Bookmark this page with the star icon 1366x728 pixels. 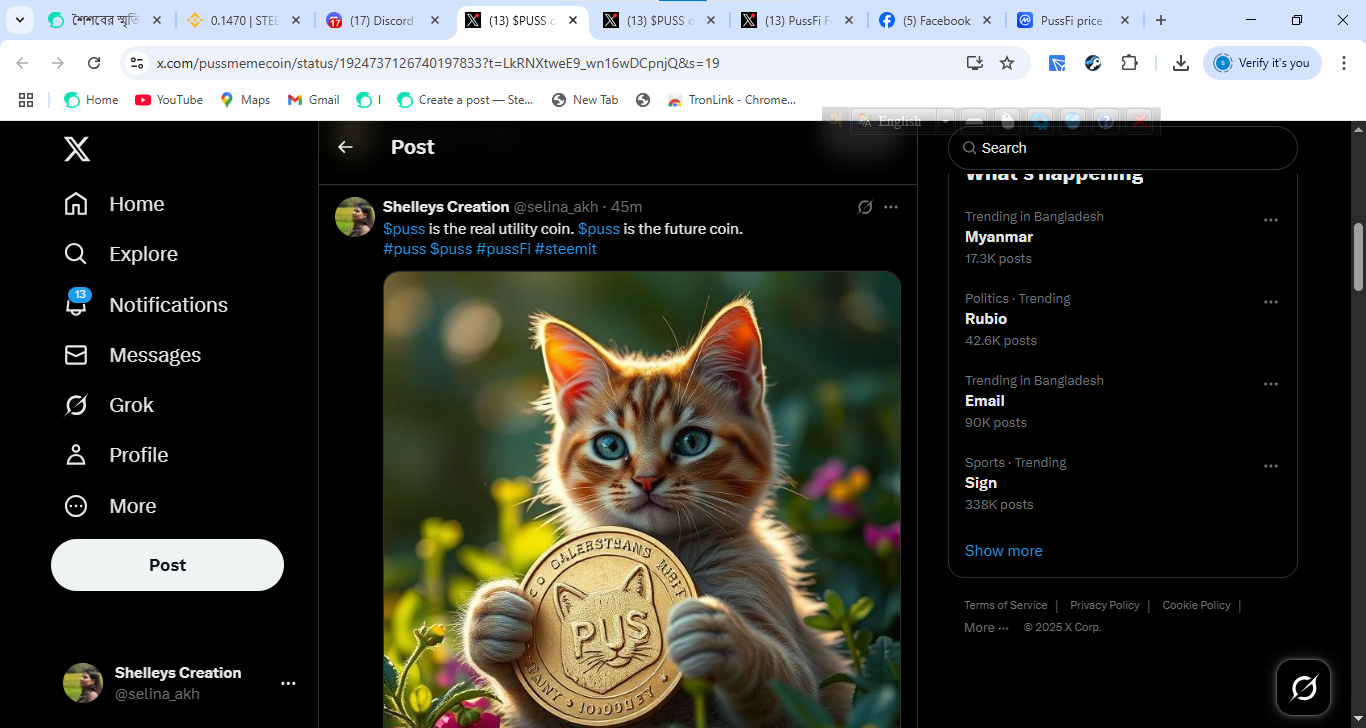tap(1007, 63)
